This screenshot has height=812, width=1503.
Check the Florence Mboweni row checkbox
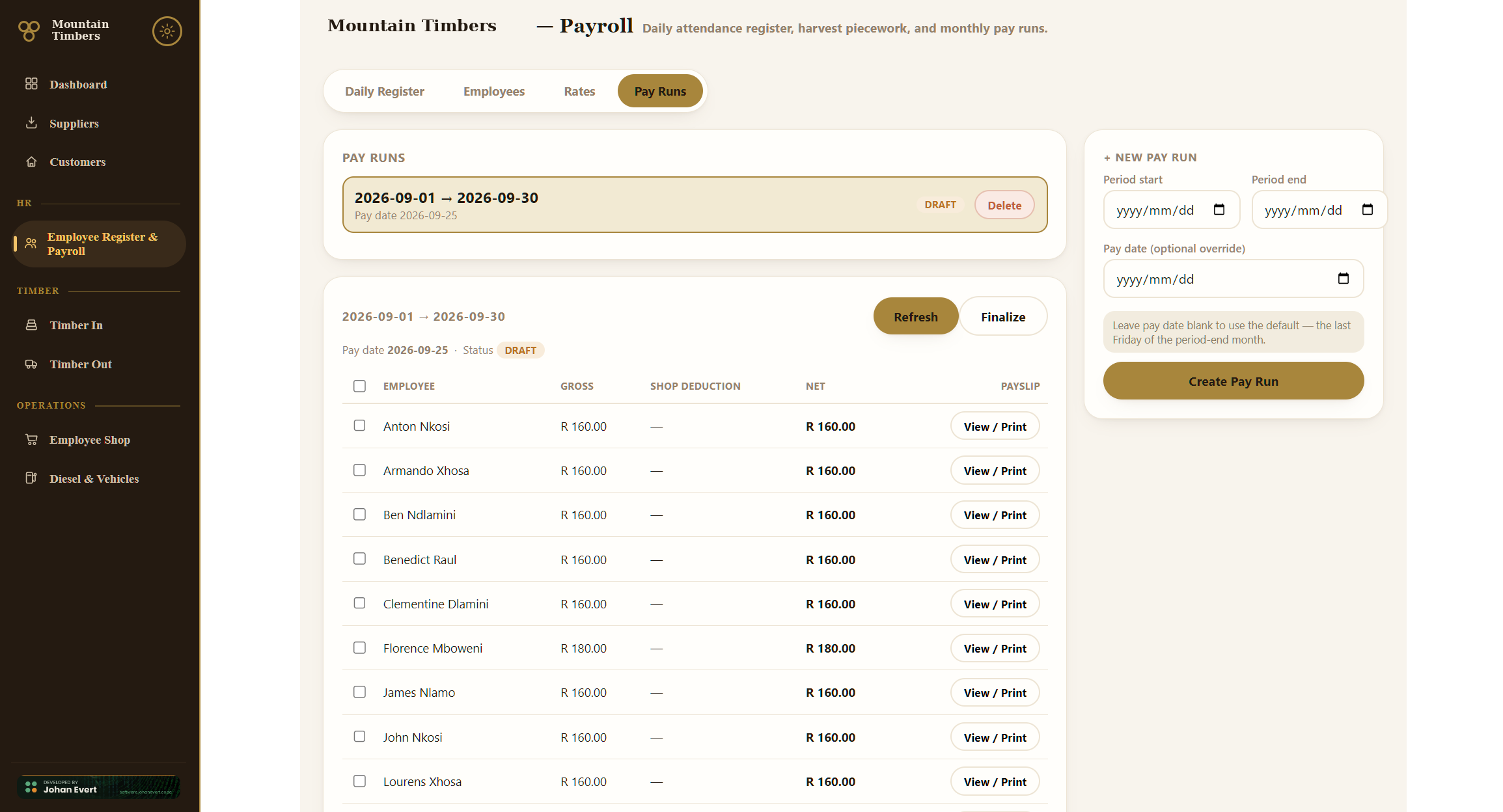pyautogui.click(x=359, y=647)
